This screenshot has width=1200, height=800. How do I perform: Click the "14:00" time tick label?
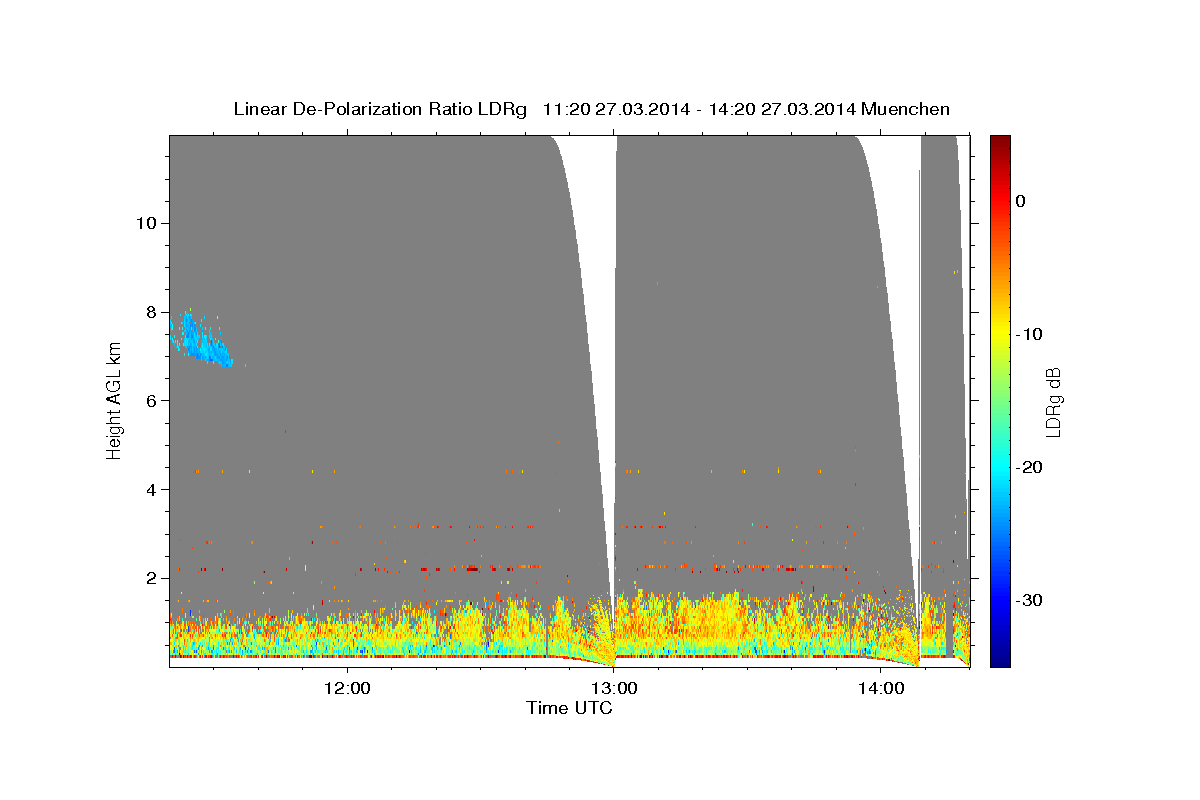[881, 688]
